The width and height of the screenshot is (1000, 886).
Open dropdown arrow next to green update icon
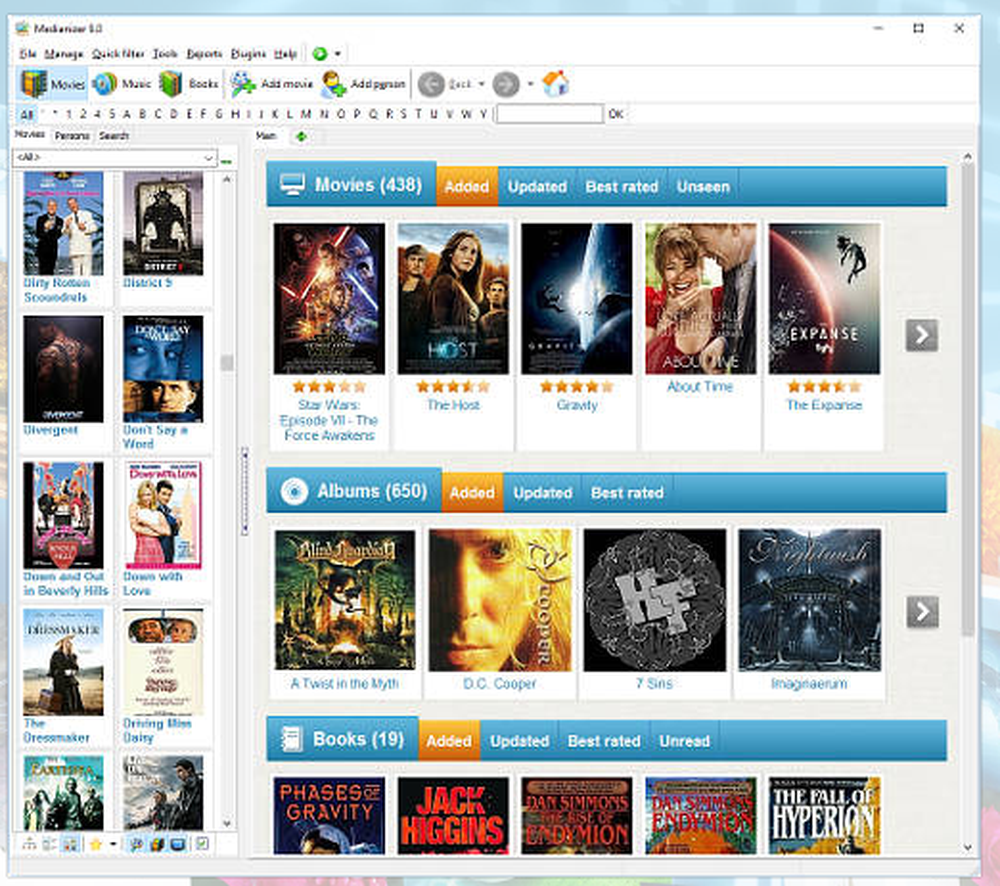(x=337, y=54)
